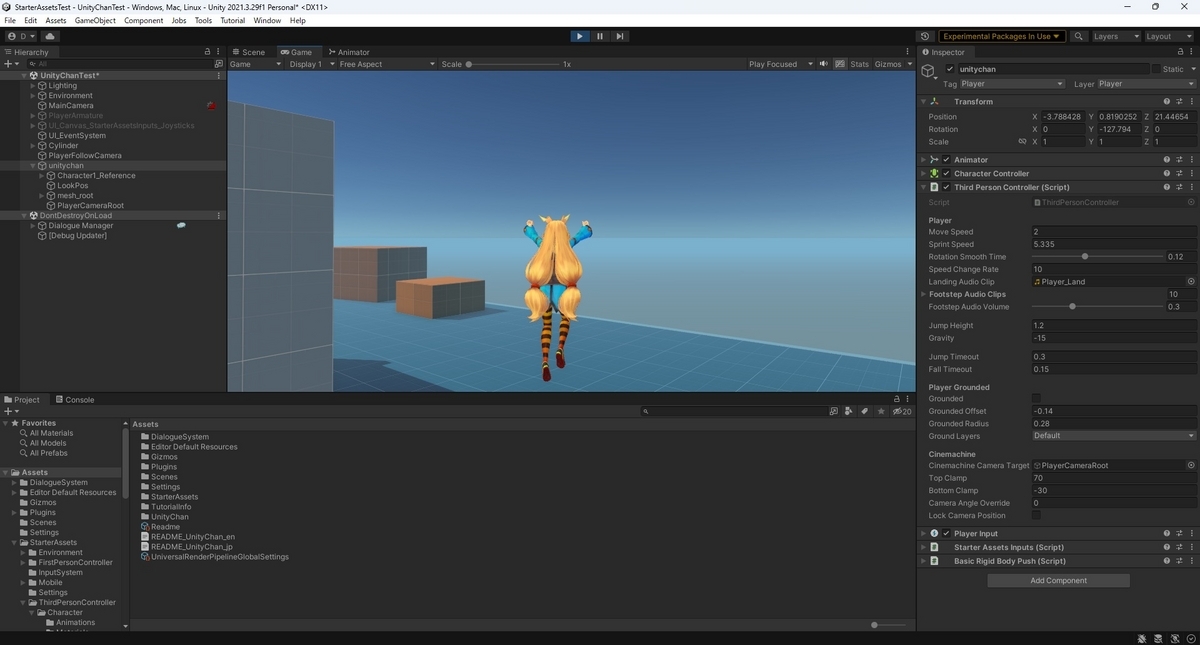This screenshot has width=1200, height=645.
Task: Click the Project favorites star icon
Action: click(x=881, y=411)
